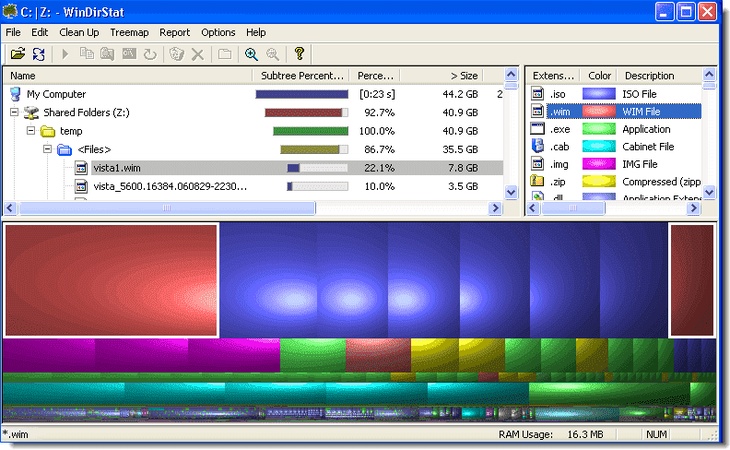Click the .img extension icon
The image size is (730, 450).
click(x=538, y=164)
